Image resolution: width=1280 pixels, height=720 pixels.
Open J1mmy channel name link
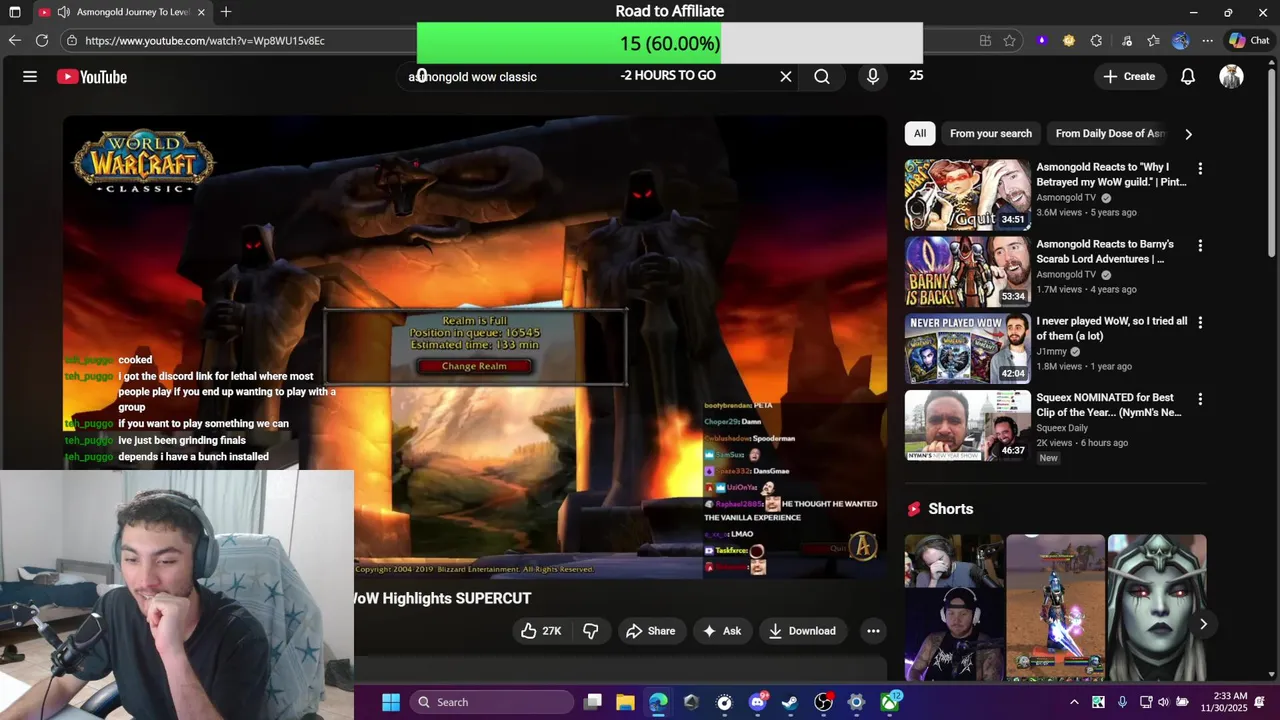click(1051, 352)
